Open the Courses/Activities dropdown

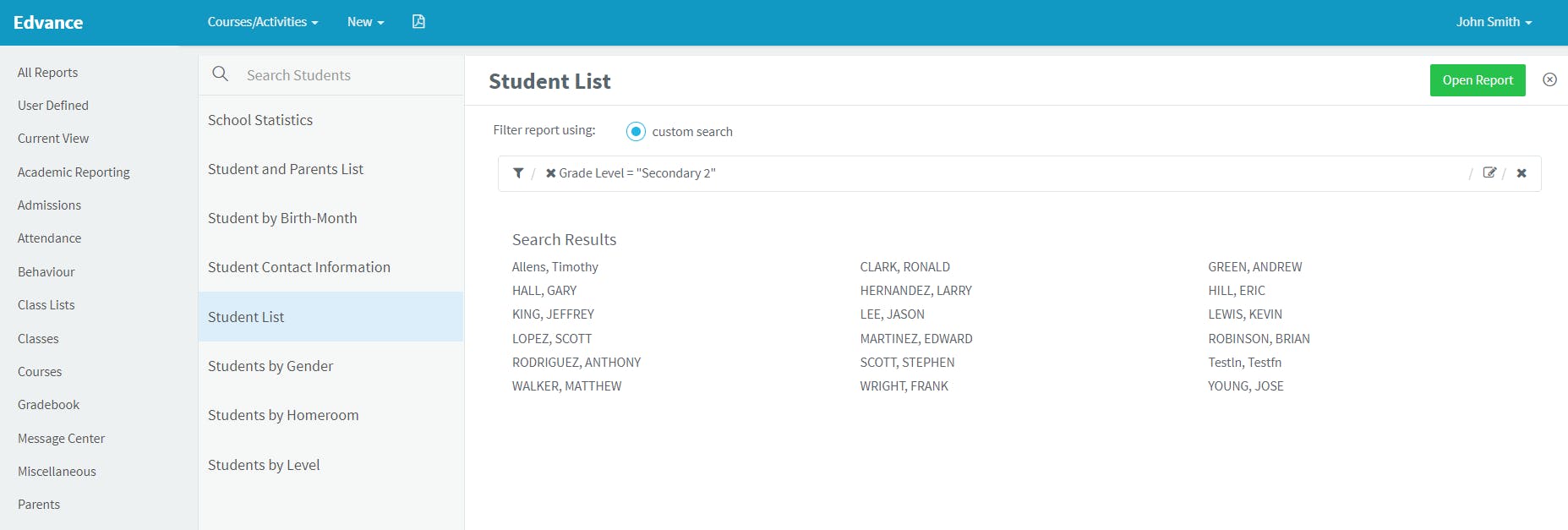(x=263, y=22)
